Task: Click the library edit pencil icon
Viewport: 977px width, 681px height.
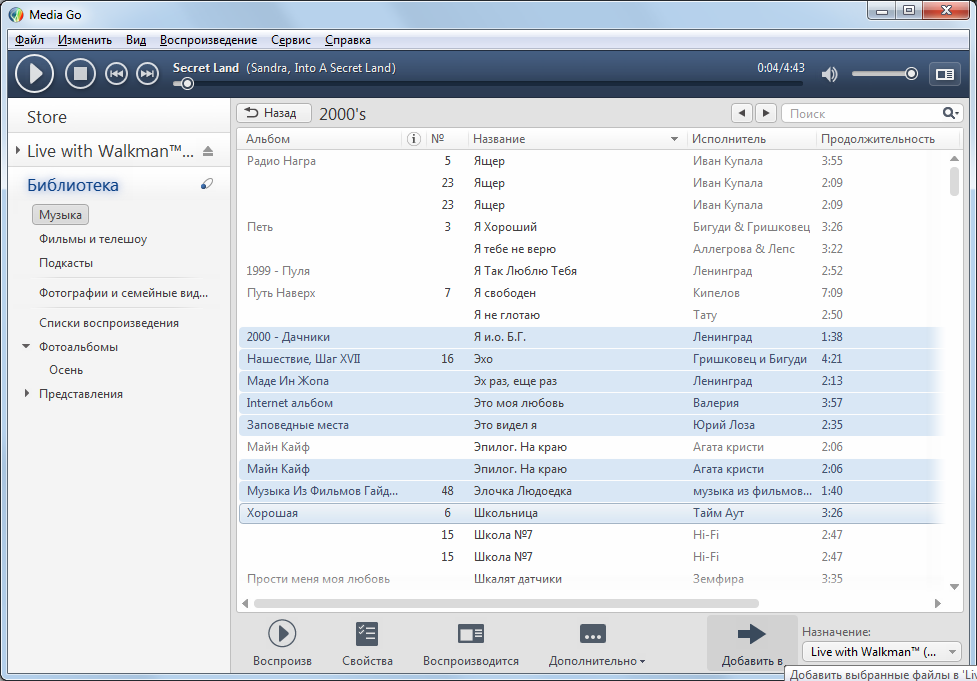Action: coord(207,184)
